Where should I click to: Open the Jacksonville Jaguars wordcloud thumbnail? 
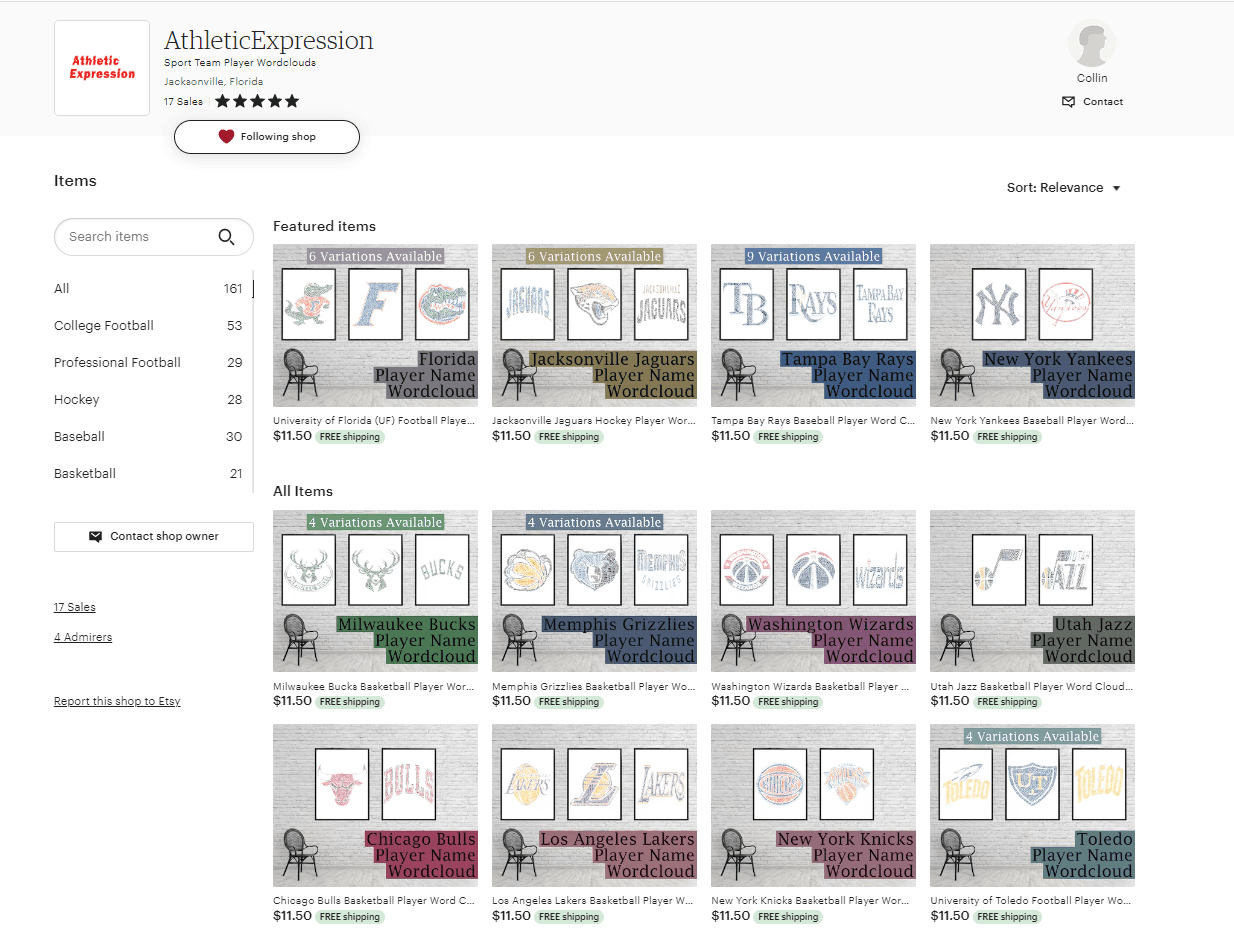(594, 326)
